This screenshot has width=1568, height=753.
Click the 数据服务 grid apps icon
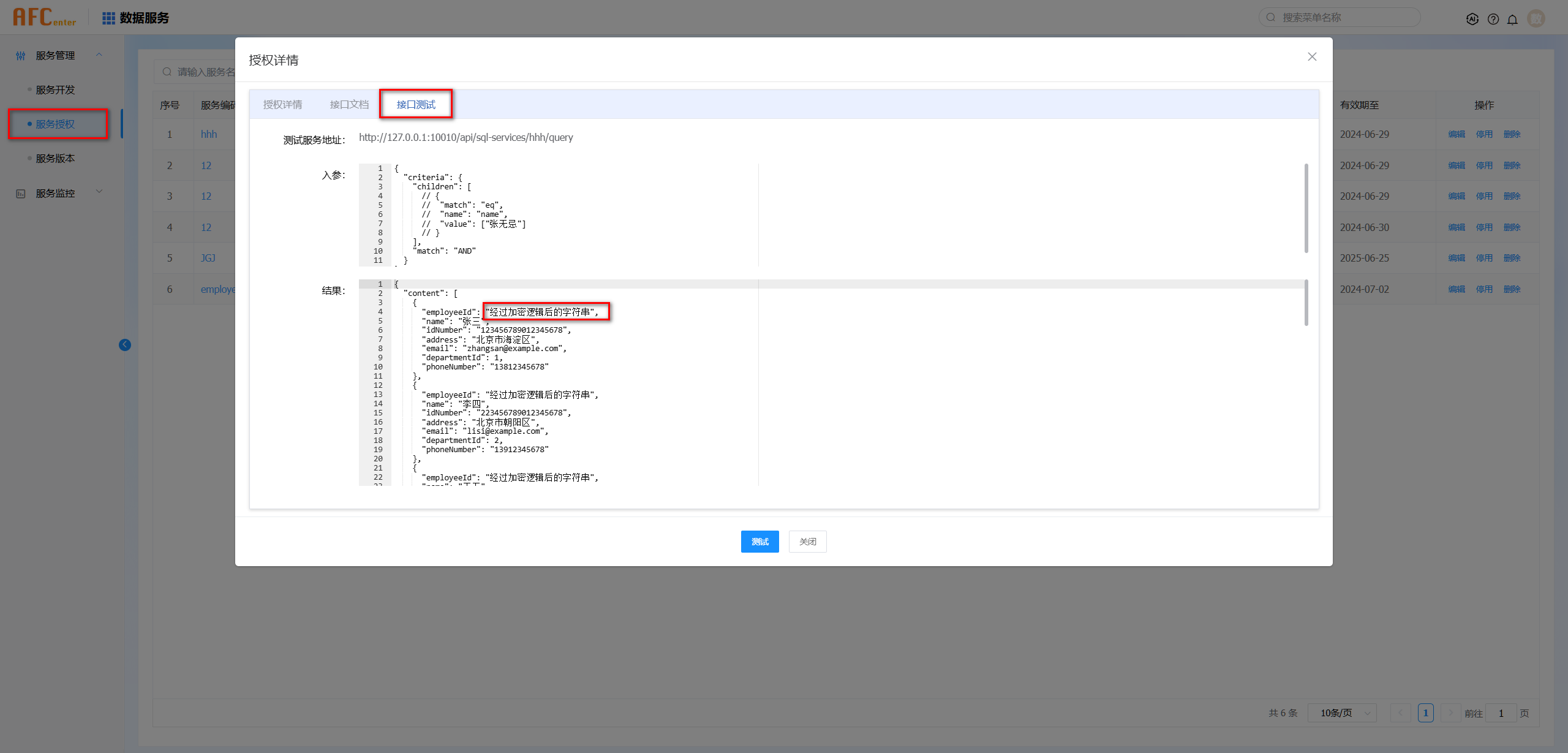tap(108, 18)
